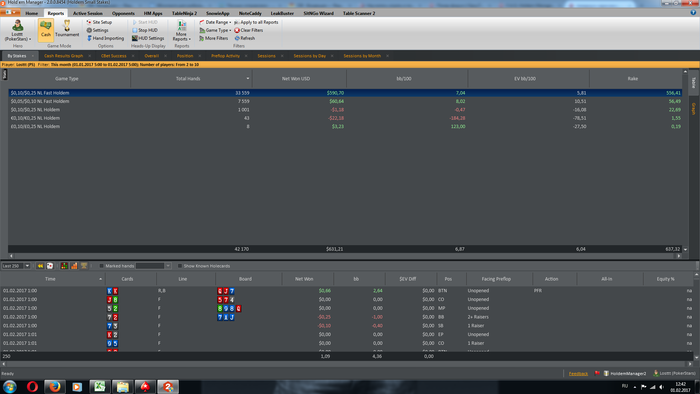
Task: Click the green-red bars icon in hands toolbar
Action: tap(64, 266)
